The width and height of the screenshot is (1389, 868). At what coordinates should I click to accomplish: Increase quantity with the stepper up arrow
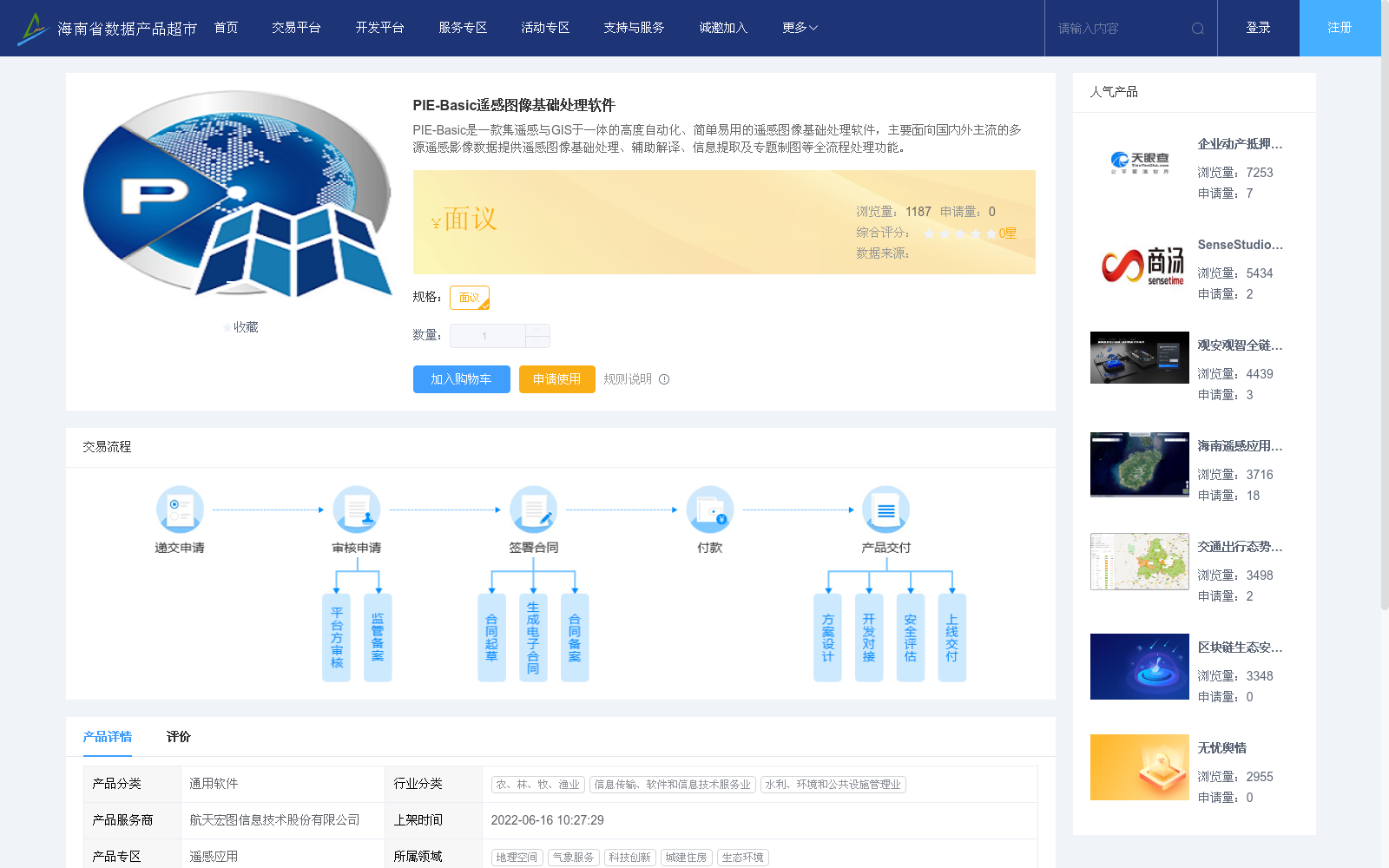pos(538,330)
